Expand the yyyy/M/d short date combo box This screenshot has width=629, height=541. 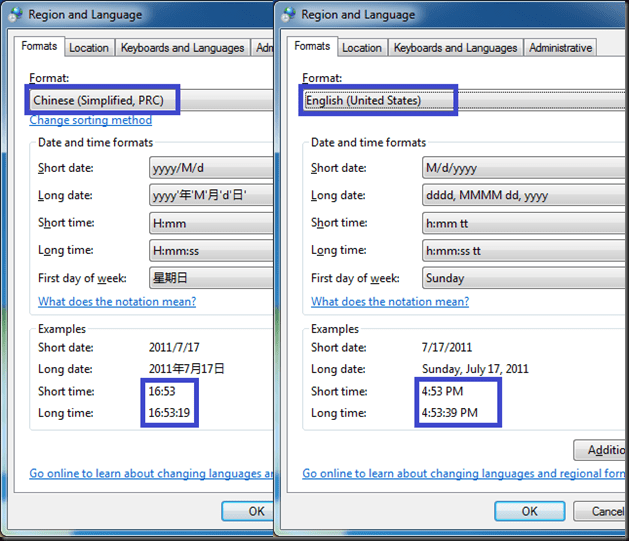point(211,168)
